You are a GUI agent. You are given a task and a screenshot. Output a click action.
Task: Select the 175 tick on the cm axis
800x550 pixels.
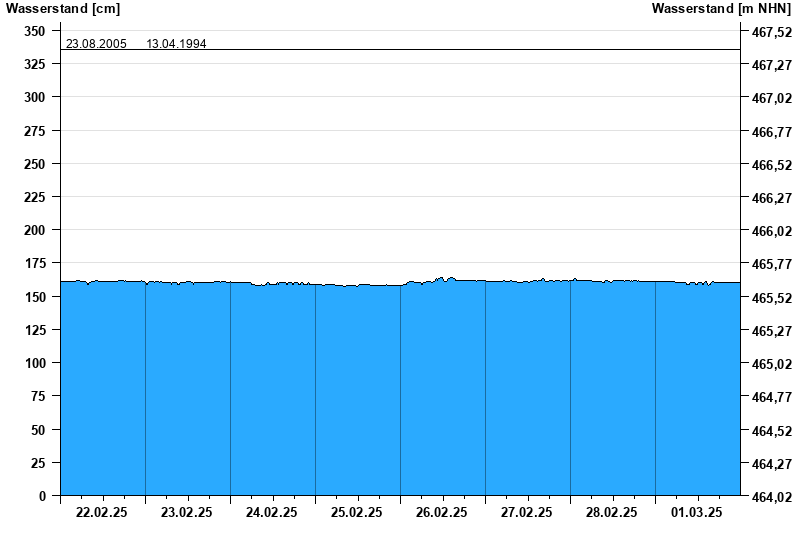34,263
